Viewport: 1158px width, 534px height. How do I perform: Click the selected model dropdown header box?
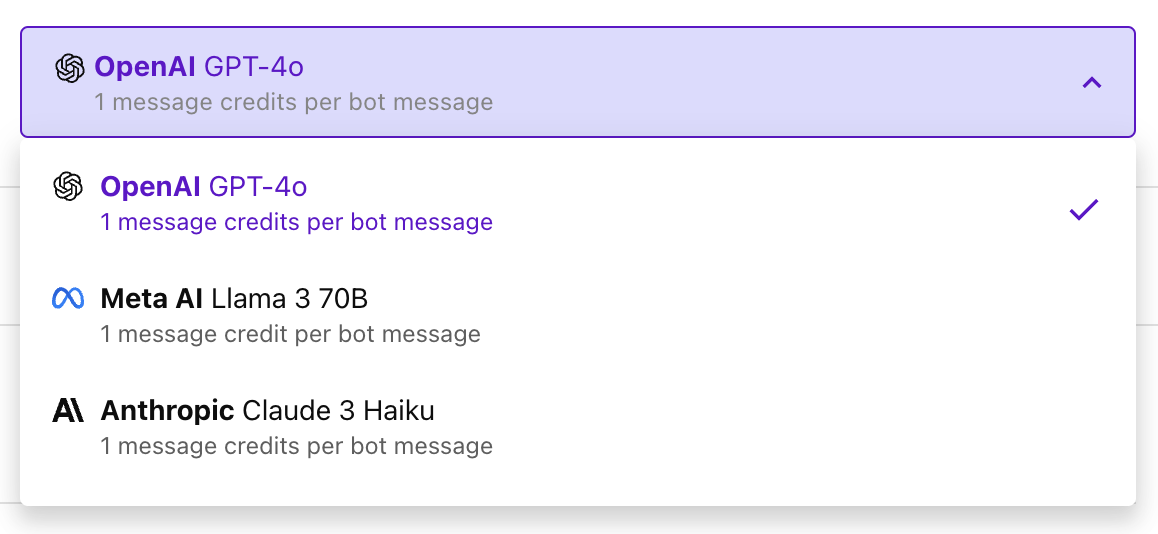point(578,82)
